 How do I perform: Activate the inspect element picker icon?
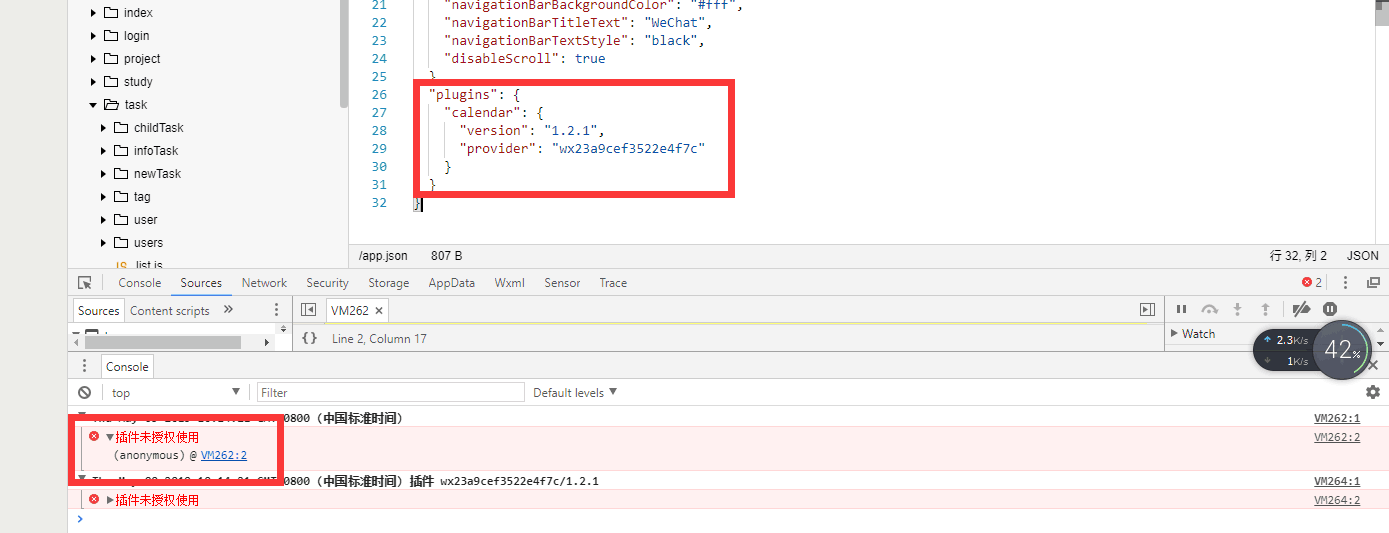[x=85, y=283]
